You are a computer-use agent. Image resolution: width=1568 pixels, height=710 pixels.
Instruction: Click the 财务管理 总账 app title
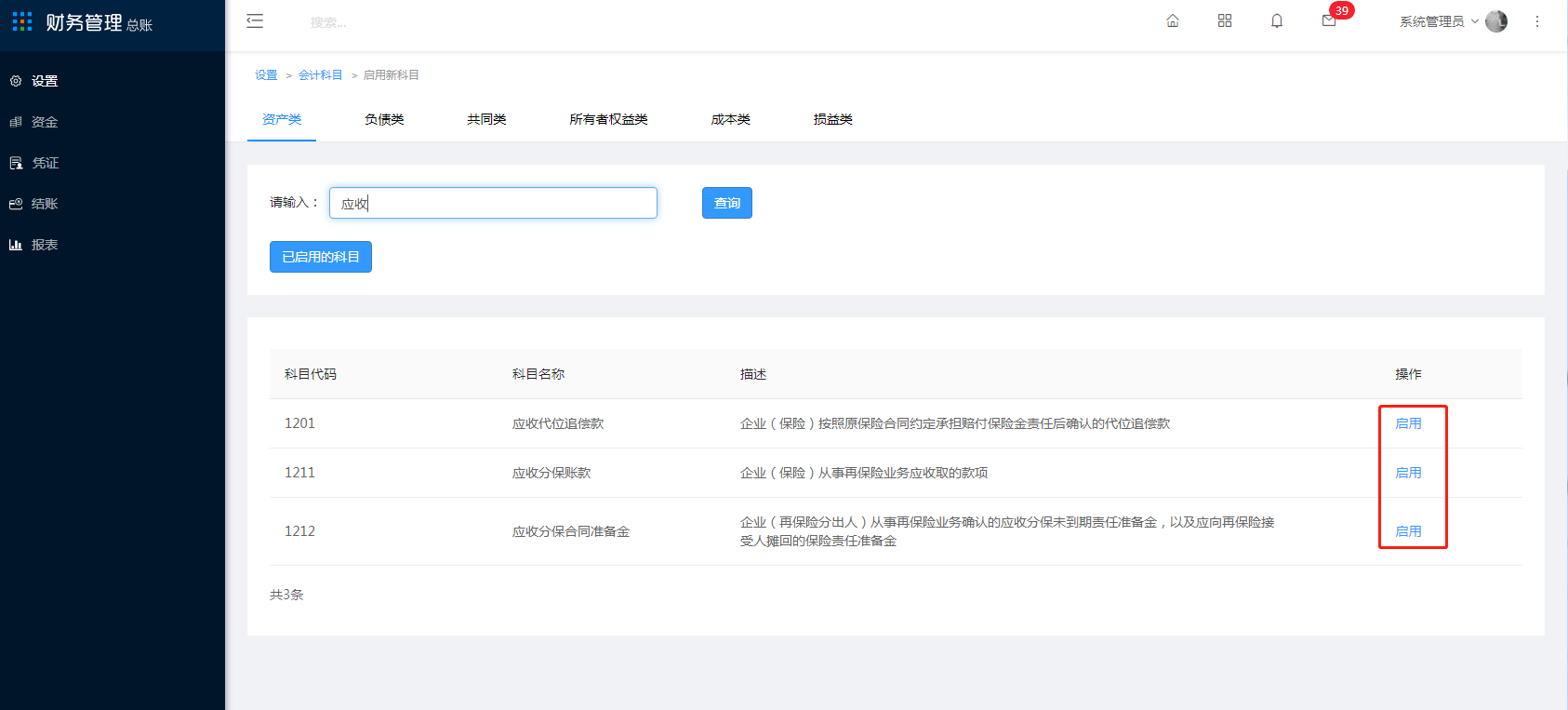click(x=99, y=22)
